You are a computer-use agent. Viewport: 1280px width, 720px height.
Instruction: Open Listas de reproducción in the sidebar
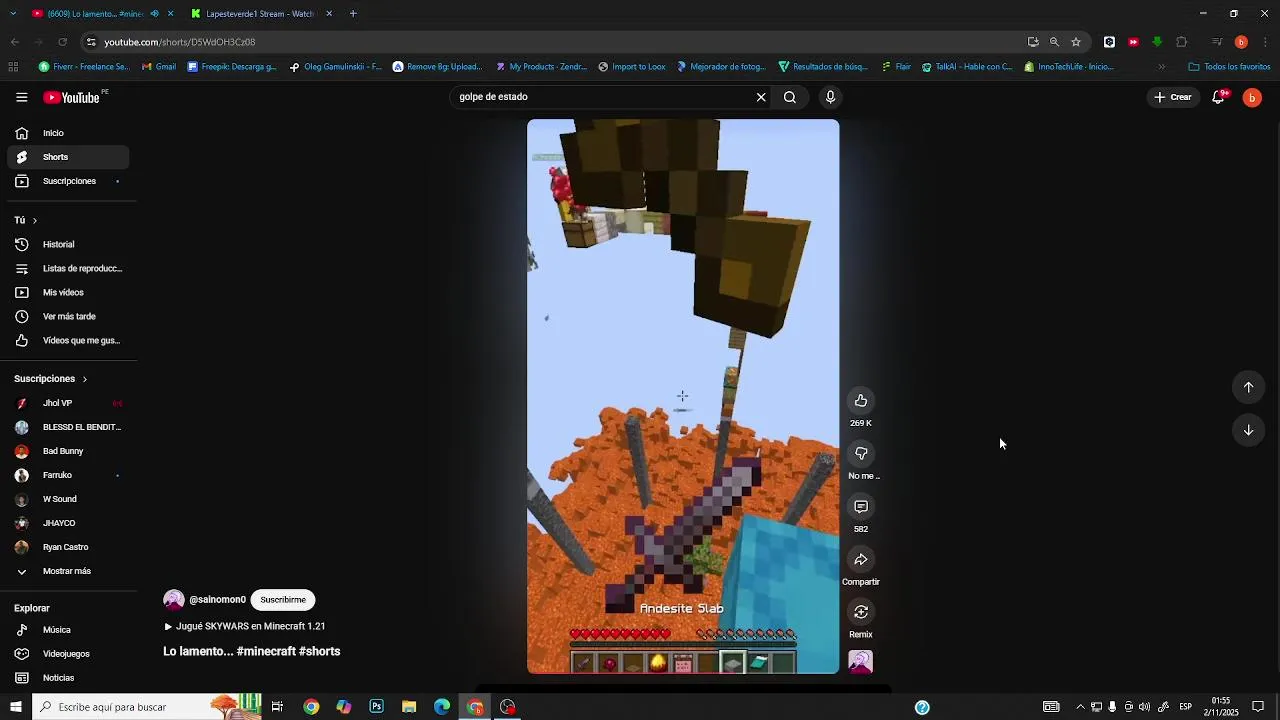[x=68, y=268]
